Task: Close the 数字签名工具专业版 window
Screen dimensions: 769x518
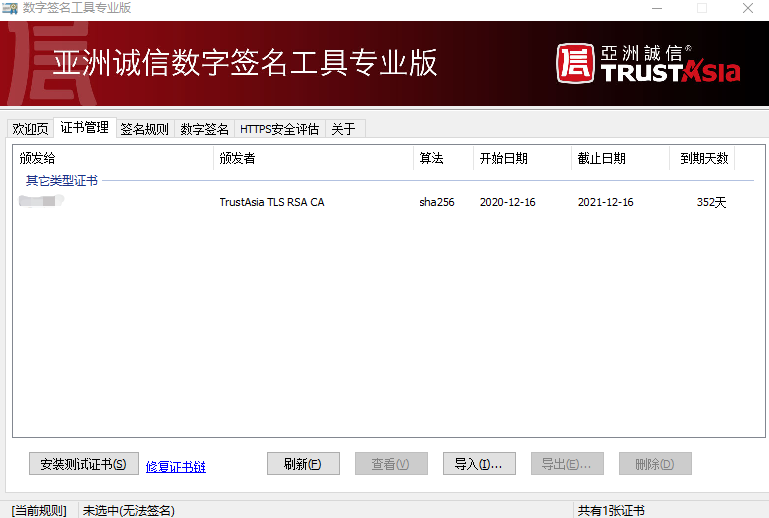Action: pos(748,8)
